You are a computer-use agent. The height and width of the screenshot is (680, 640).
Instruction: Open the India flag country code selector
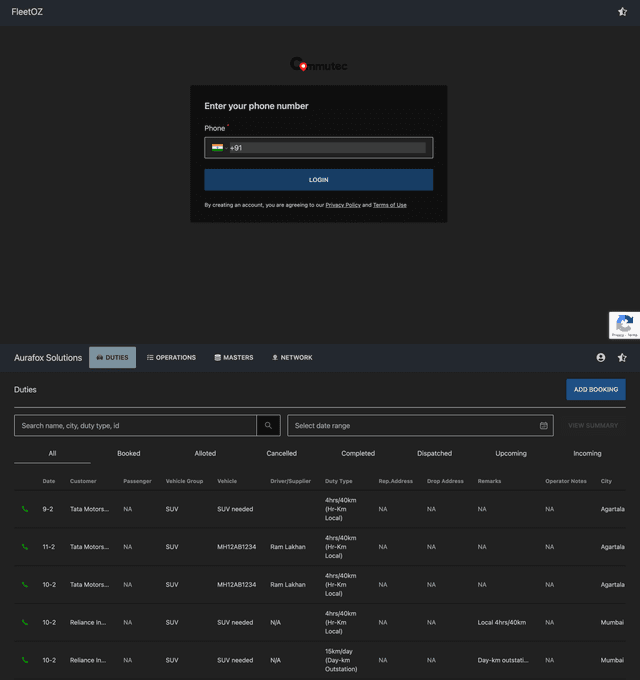[219, 148]
